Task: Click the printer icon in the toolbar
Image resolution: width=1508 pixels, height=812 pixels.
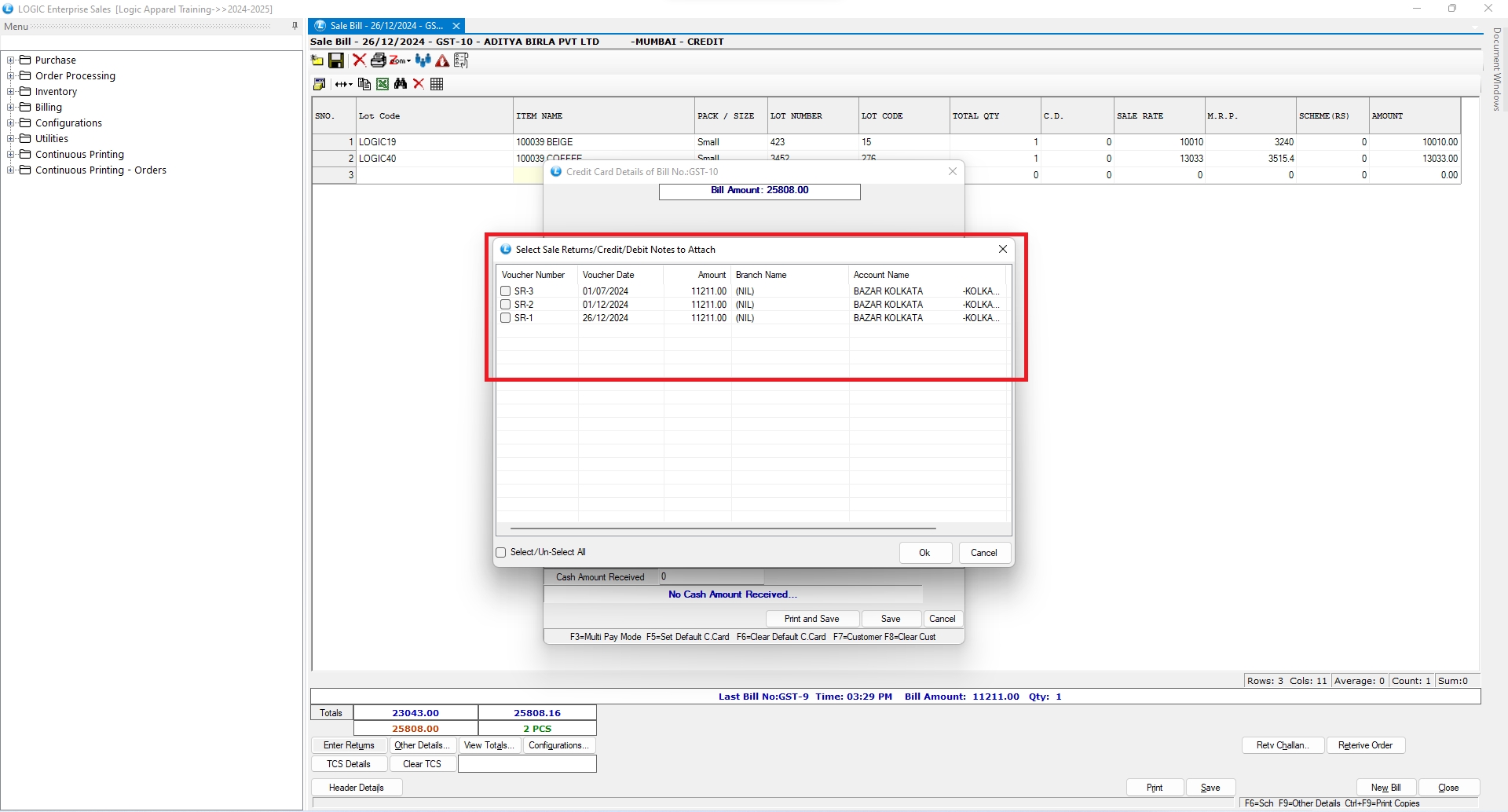Action: (x=378, y=60)
